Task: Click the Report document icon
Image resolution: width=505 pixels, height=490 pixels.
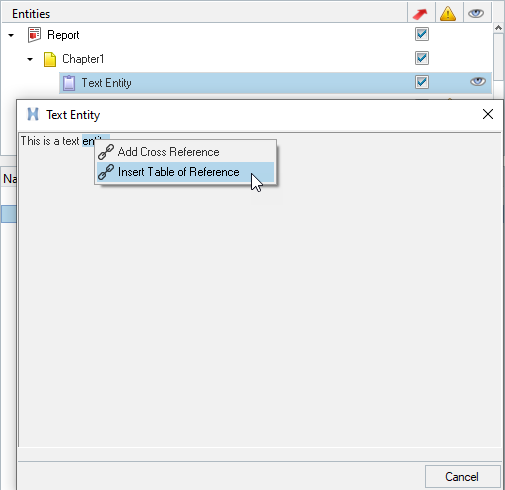Action: point(34,35)
